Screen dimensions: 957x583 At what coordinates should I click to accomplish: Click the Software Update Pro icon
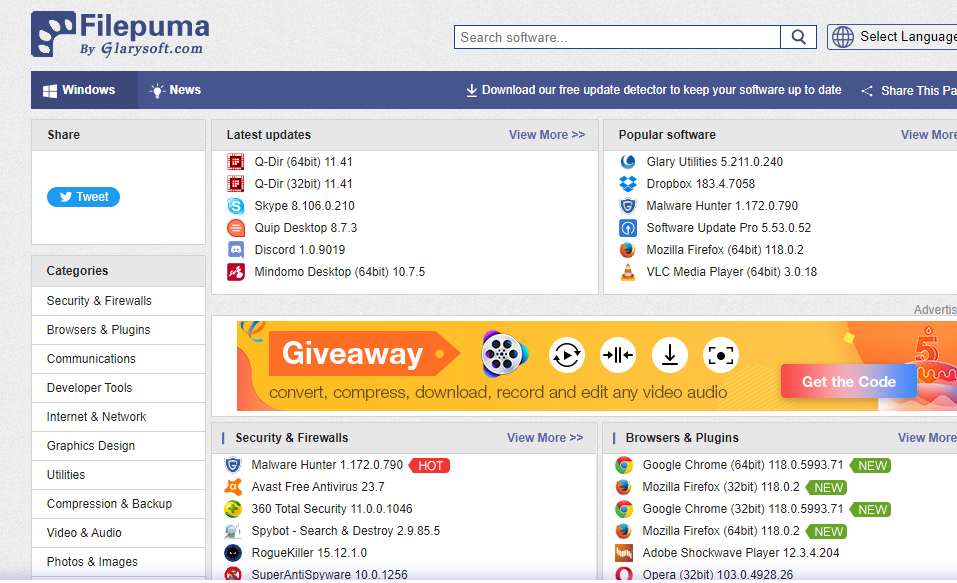[x=627, y=228]
